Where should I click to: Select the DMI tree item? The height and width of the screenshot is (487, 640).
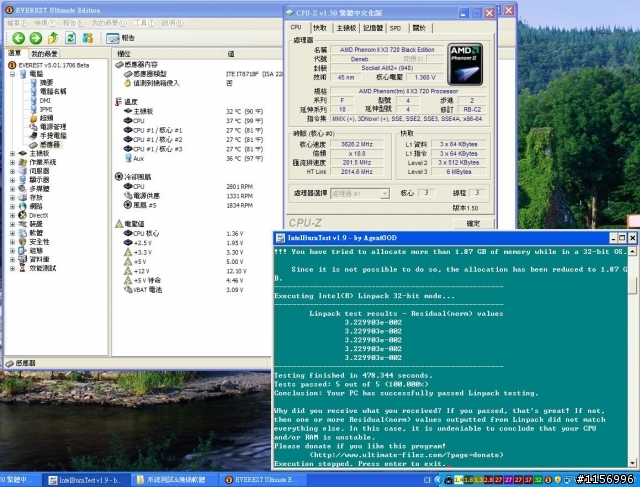click(45, 100)
